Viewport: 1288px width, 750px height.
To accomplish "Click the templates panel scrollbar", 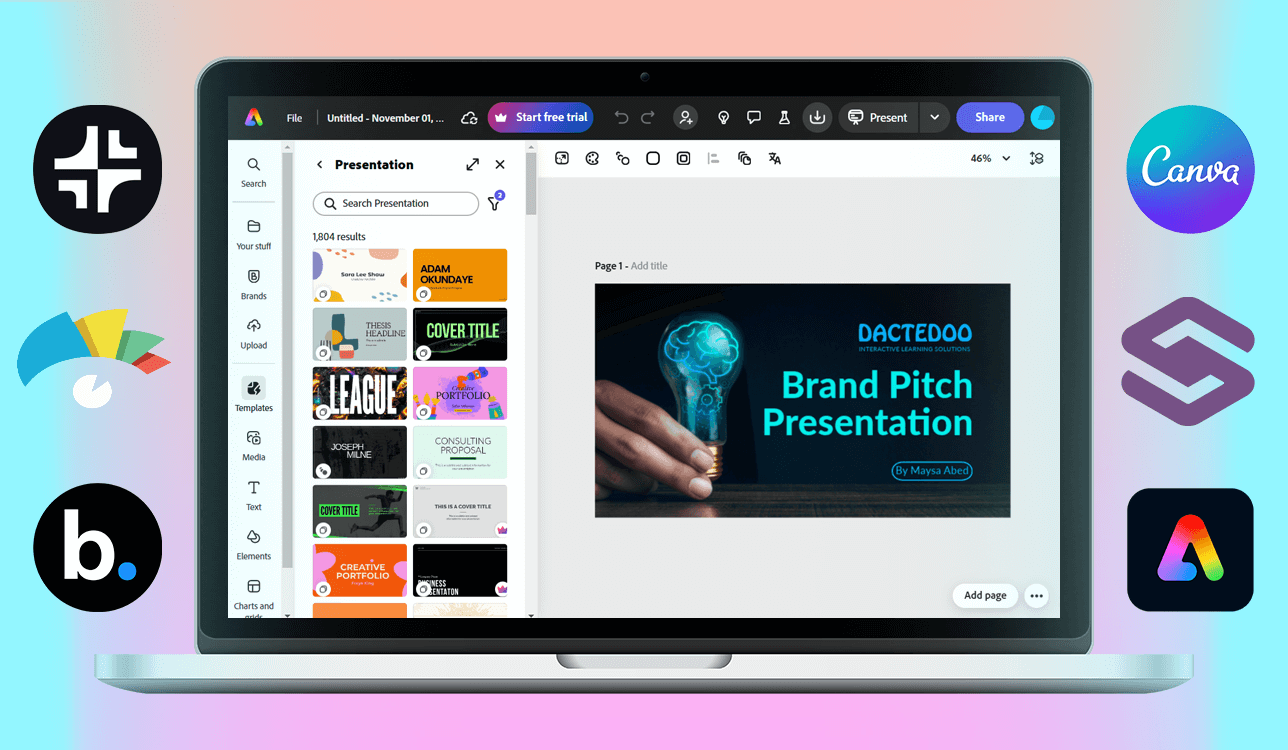I will click(531, 183).
